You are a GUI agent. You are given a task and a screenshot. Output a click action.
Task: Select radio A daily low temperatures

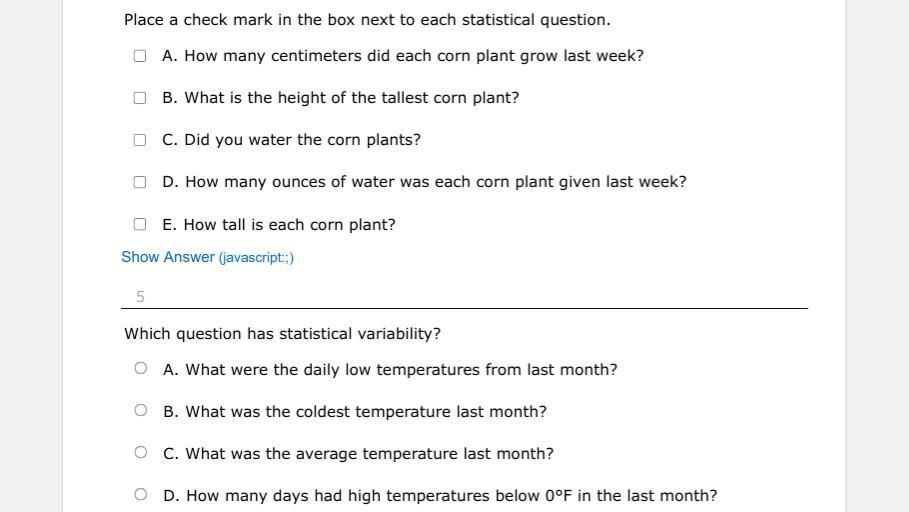140,368
